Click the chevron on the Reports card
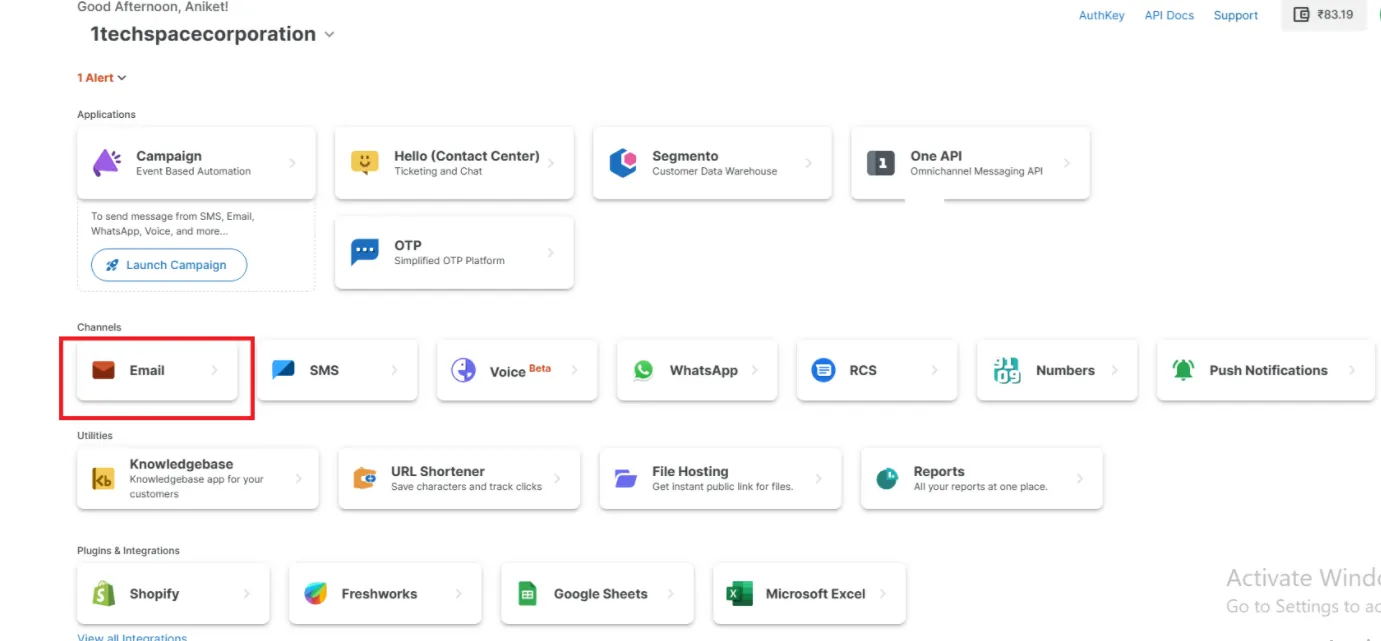This screenshot has height=641, width=1381. click(x=1080, y=479)
